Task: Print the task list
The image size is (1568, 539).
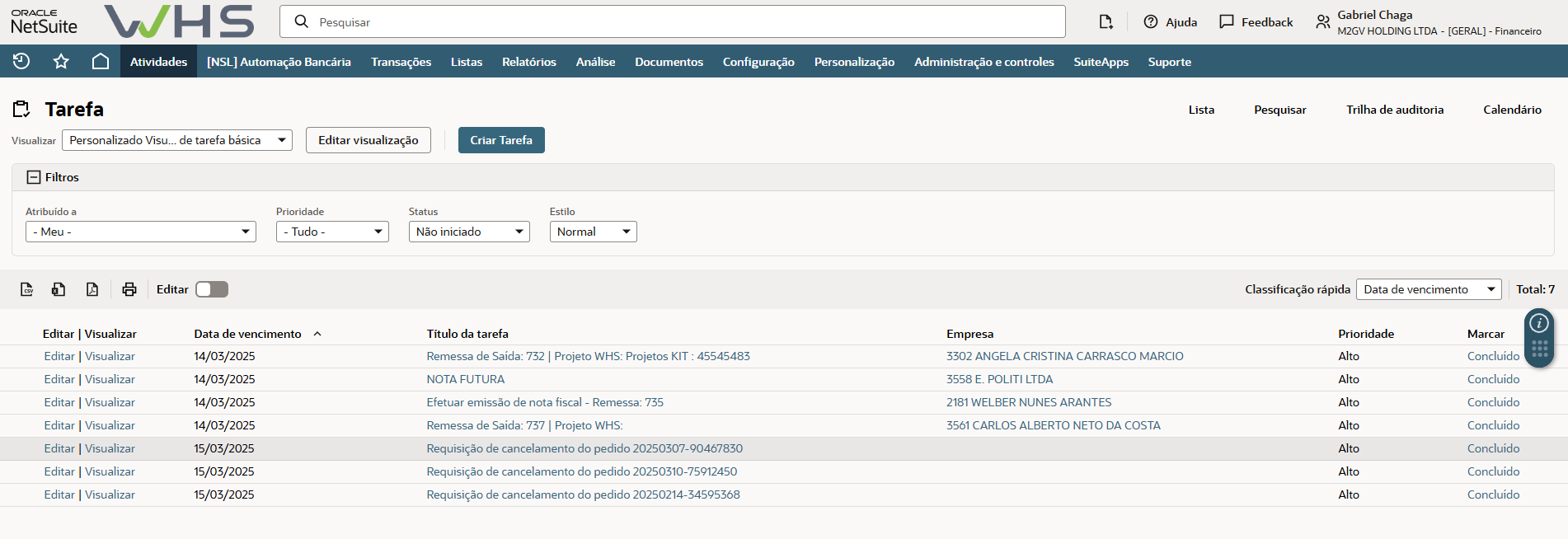Action: pos(129,289)
